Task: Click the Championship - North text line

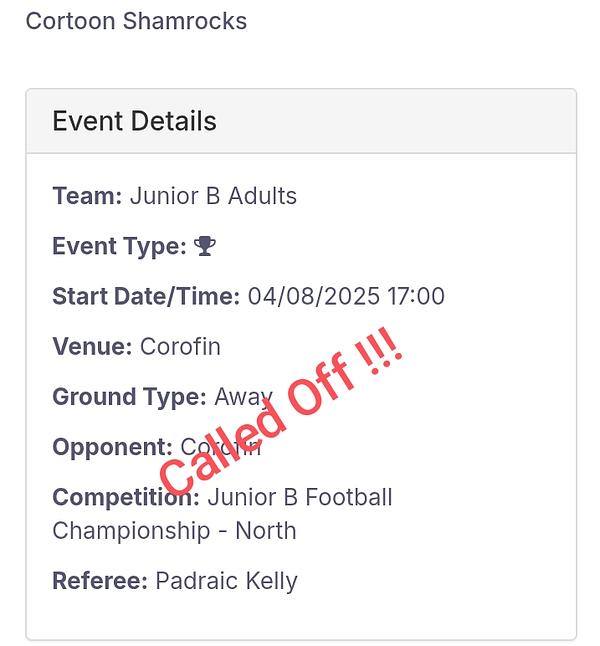Action: click(174, 530)
